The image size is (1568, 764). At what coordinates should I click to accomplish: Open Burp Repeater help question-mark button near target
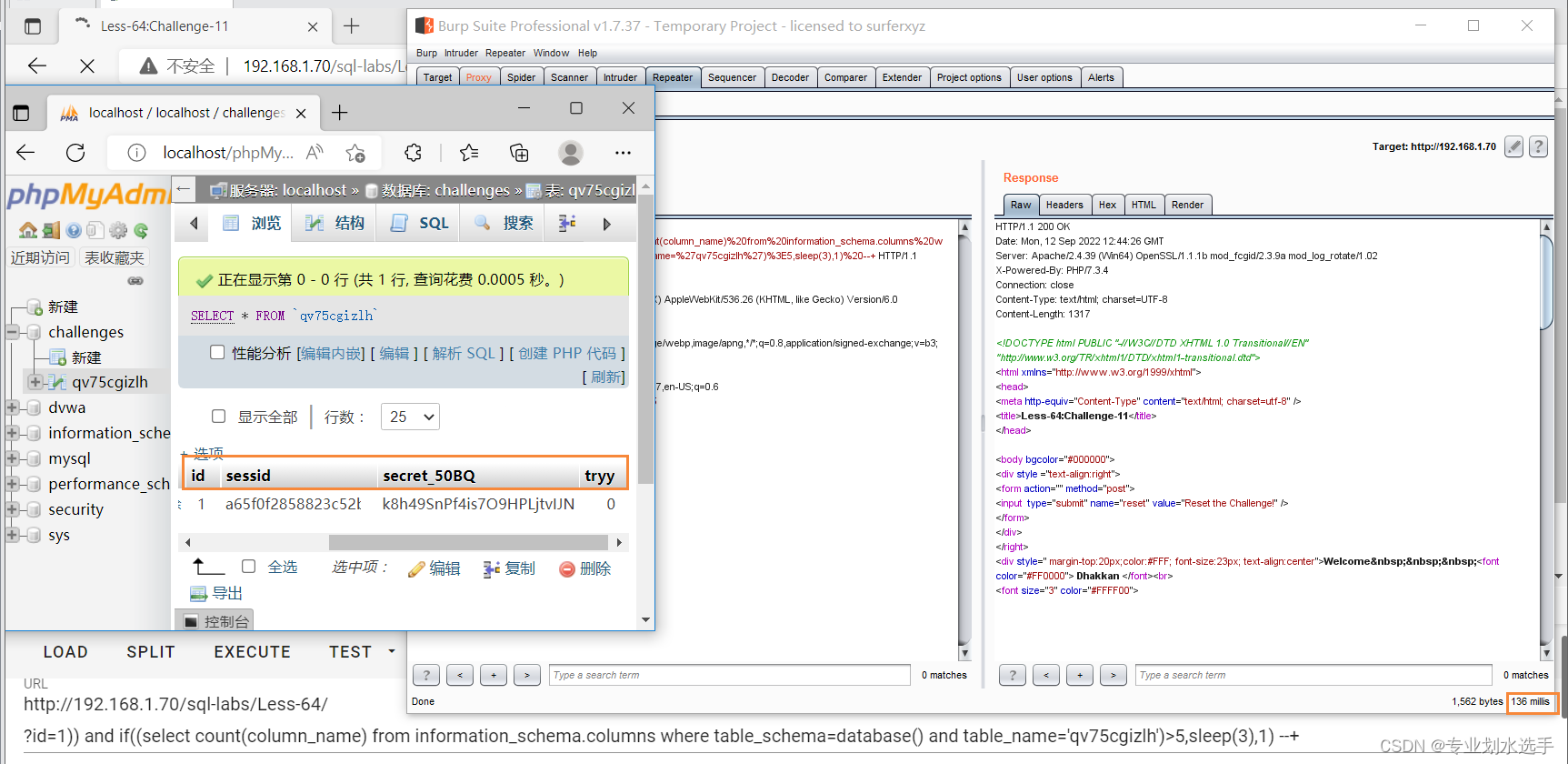[x=1538, y=146]
